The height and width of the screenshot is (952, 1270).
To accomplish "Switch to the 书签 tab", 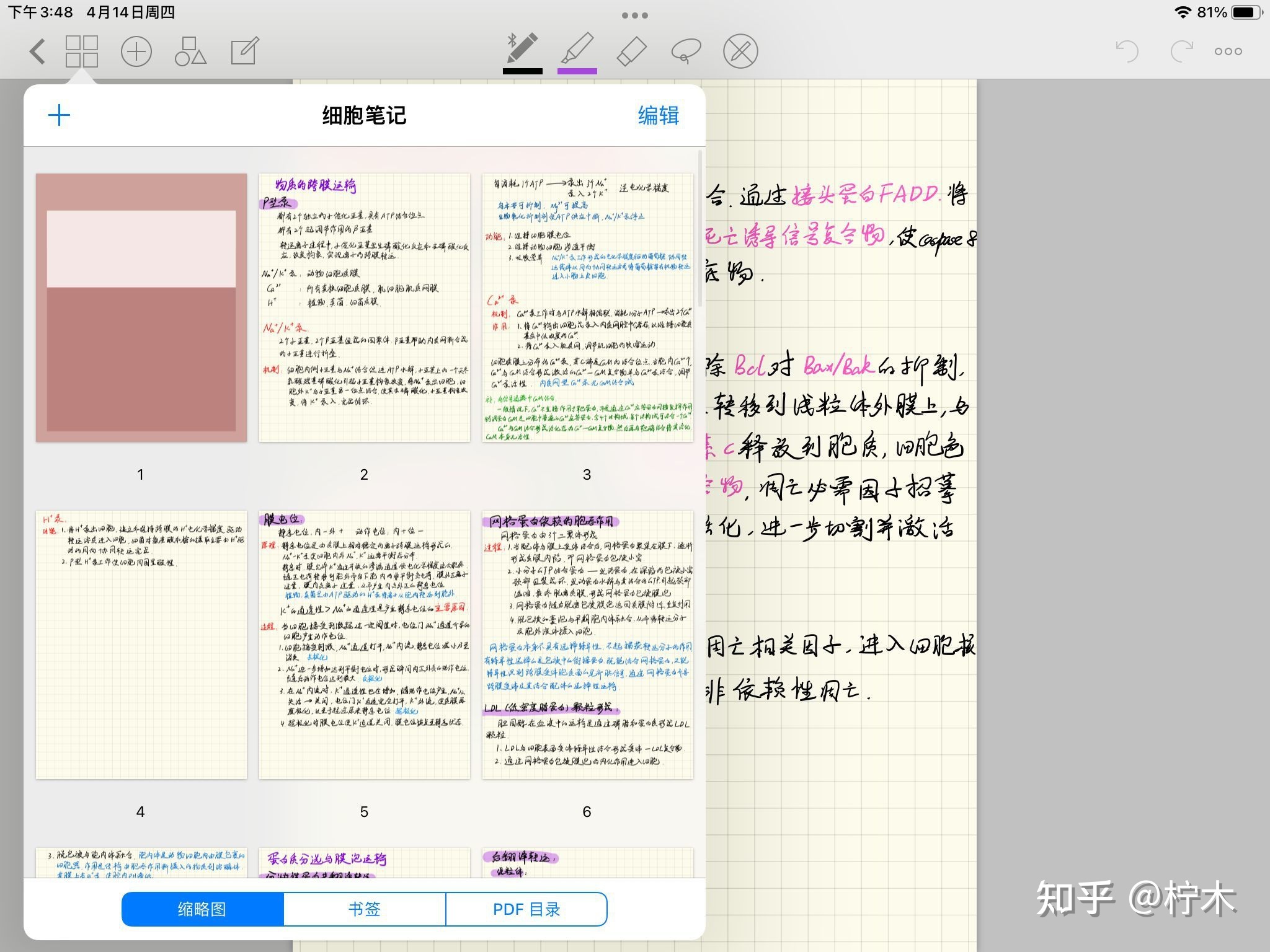I will (x=364, y=909).
